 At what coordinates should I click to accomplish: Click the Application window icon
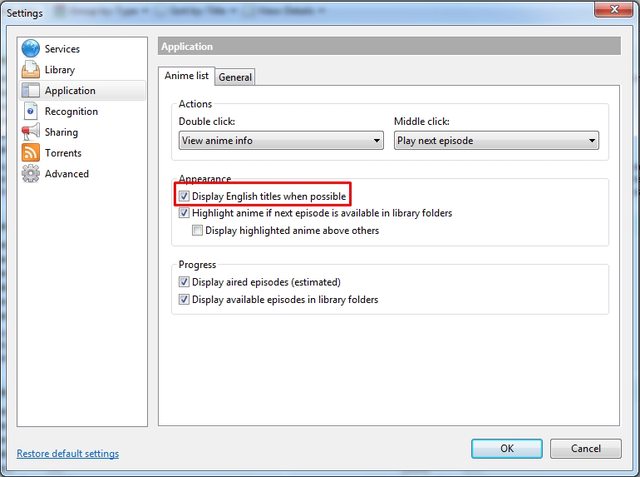coord(30,91)
